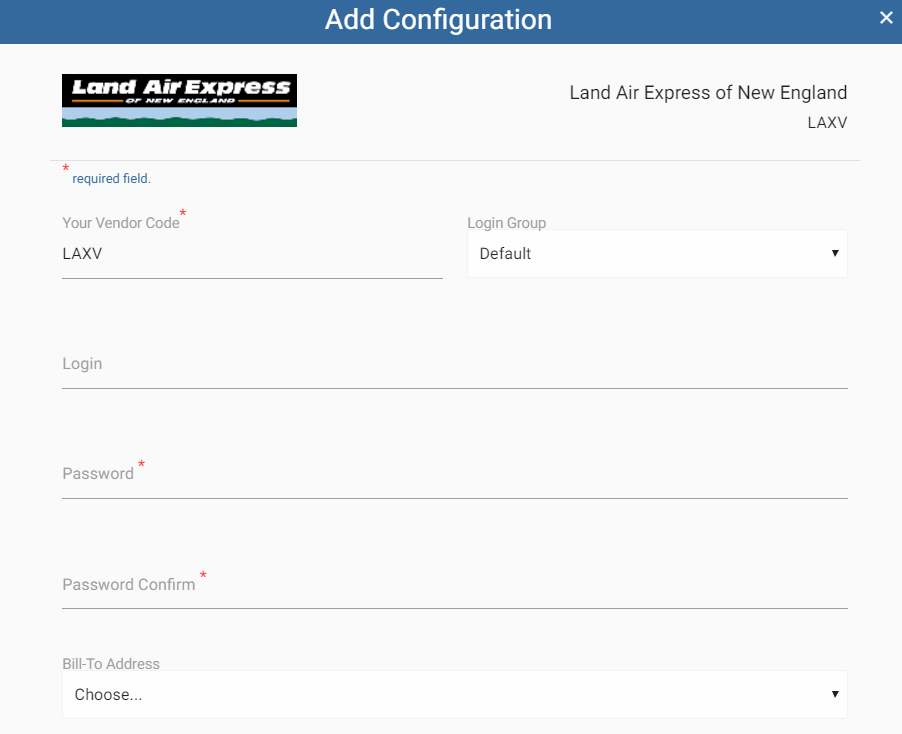Click the Land Air Express logo image
This screenshot has width=902, height=734.
click(178, 100)
